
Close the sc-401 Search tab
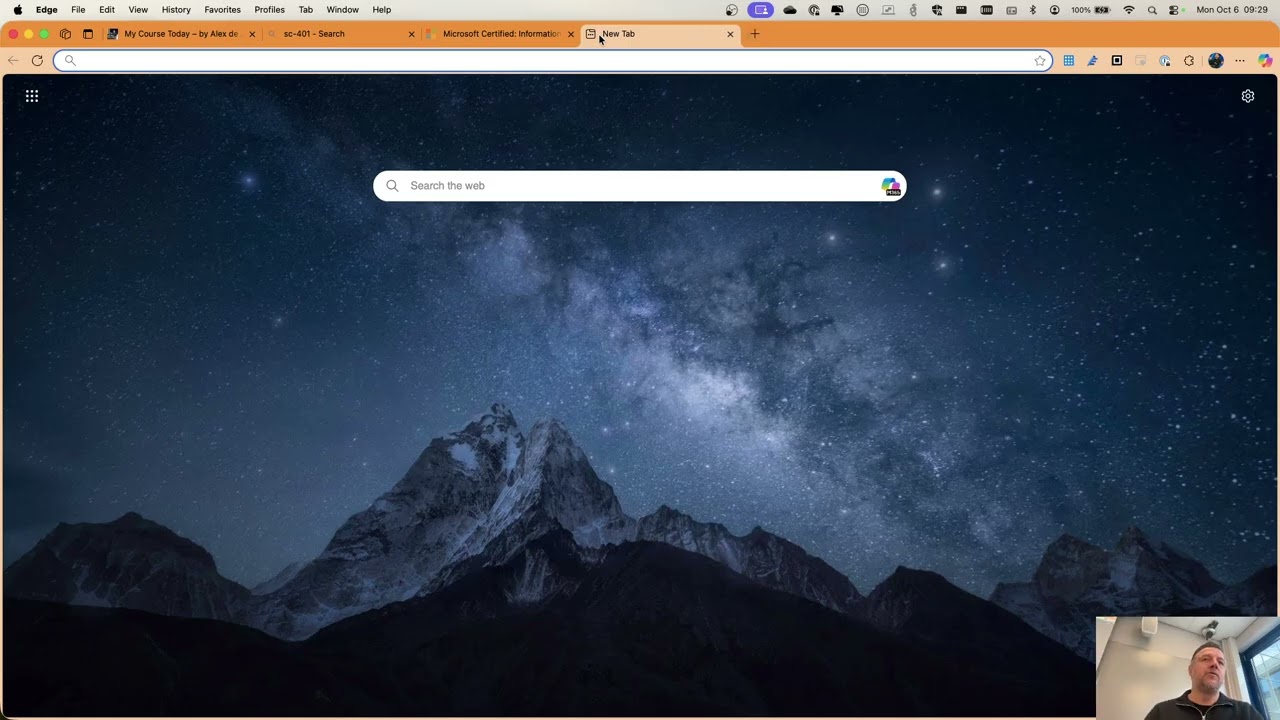pos(411,34)
